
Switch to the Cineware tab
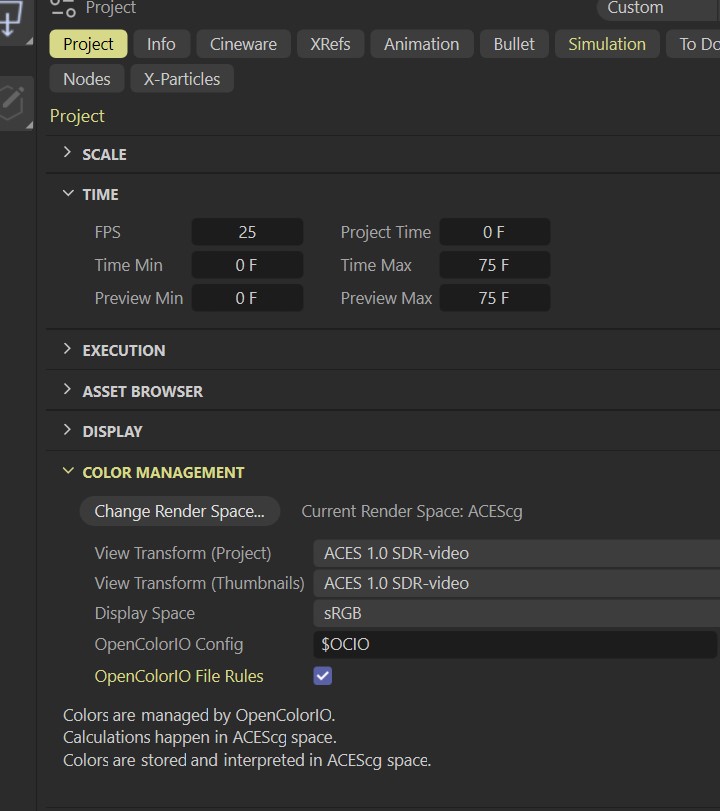coord(244,44)
